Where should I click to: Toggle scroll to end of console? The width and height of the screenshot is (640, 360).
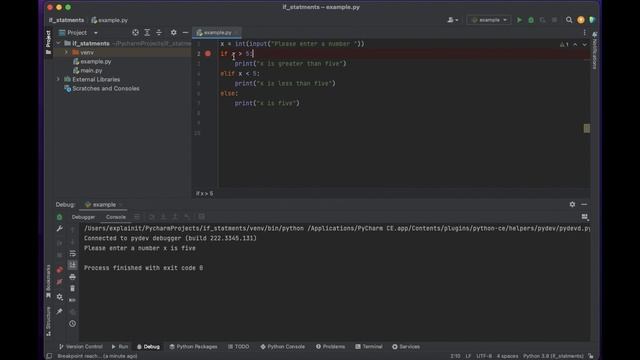72,265
